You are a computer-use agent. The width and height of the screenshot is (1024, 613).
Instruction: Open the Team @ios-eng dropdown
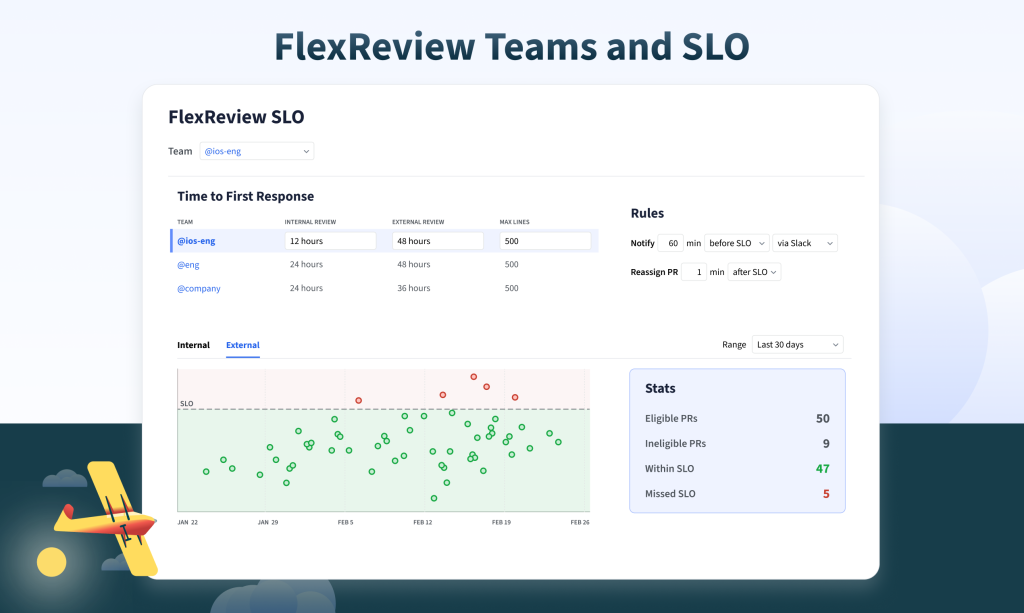pyautogui.click(x=256, y=151)
